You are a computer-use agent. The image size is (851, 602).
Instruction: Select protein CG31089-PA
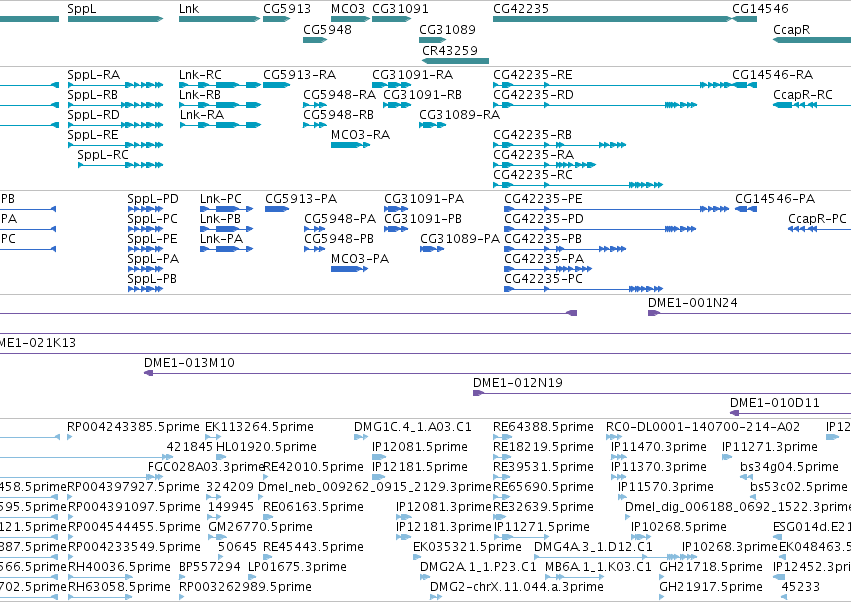pos(432,249)
